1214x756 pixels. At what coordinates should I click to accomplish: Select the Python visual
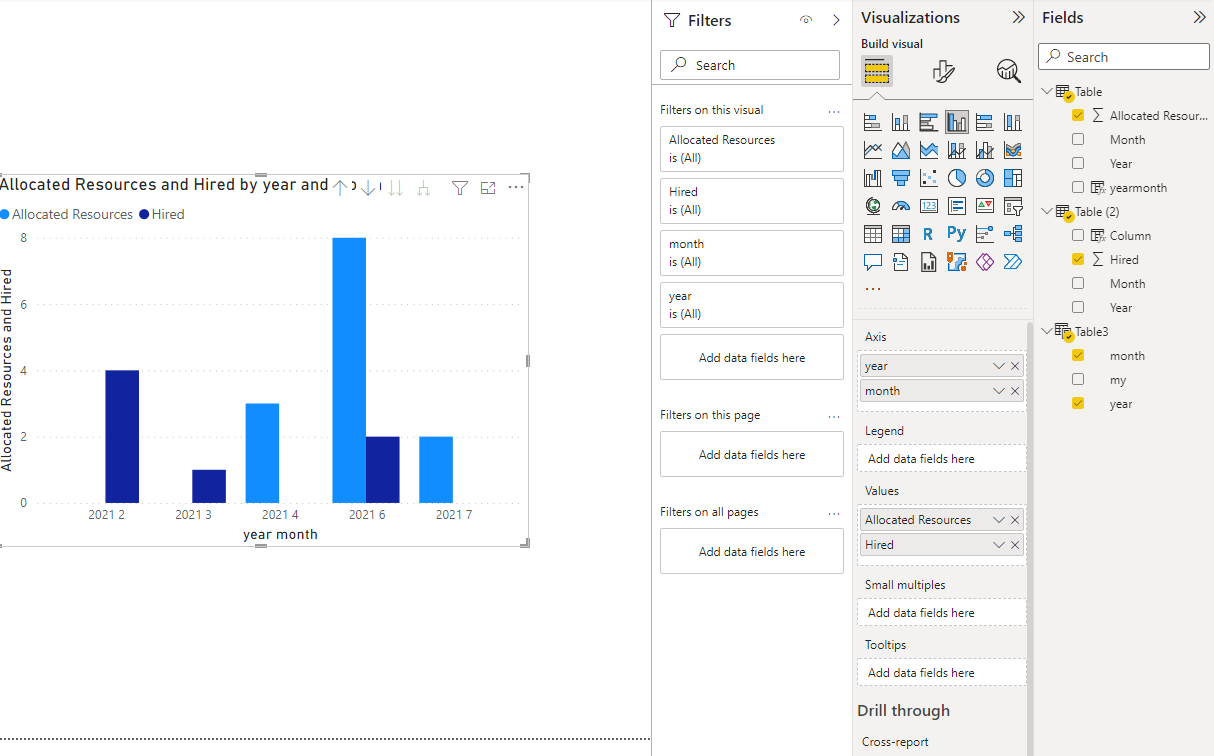957,234
